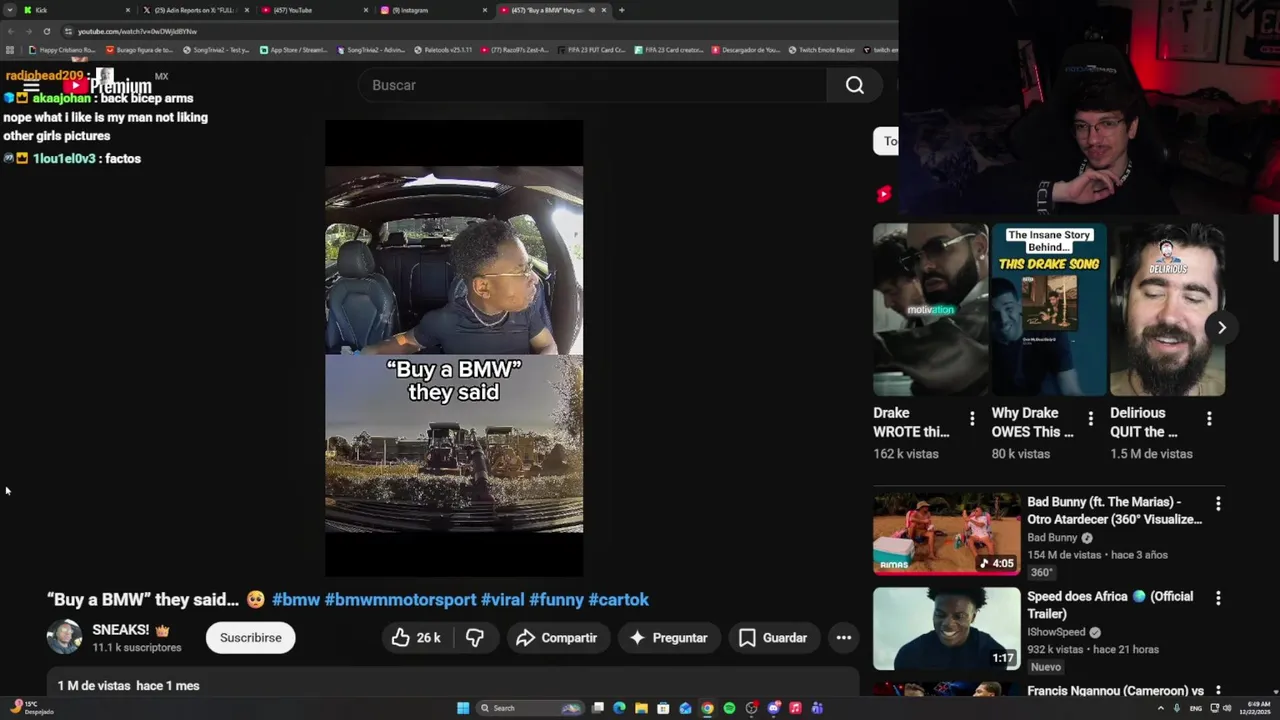Open the Delirious short thumbnail
The height and width of the screenshot is (720, 1280).
click(1167, 310)
